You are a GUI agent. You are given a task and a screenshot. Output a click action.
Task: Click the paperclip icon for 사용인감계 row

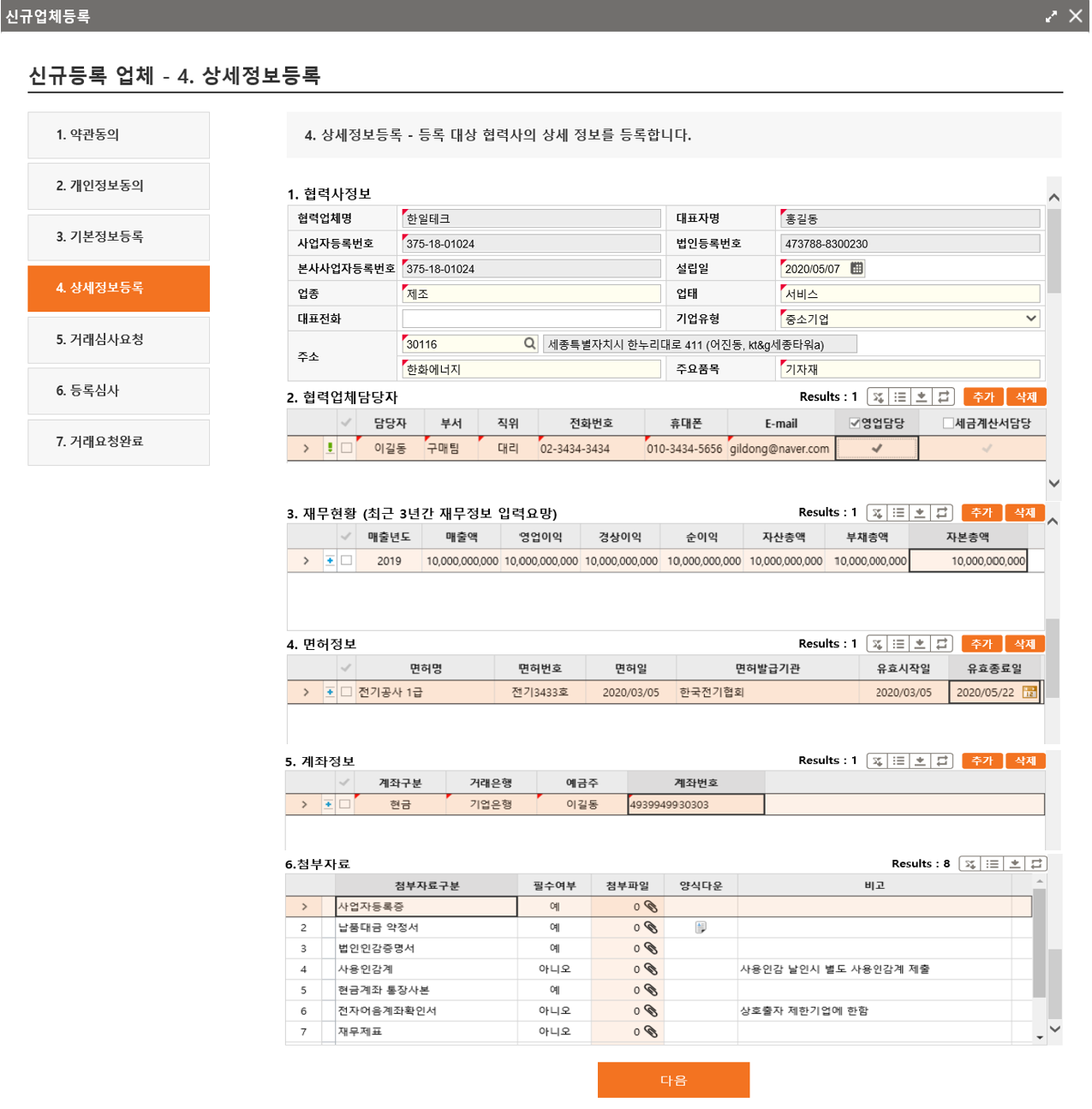click(651, 969)
